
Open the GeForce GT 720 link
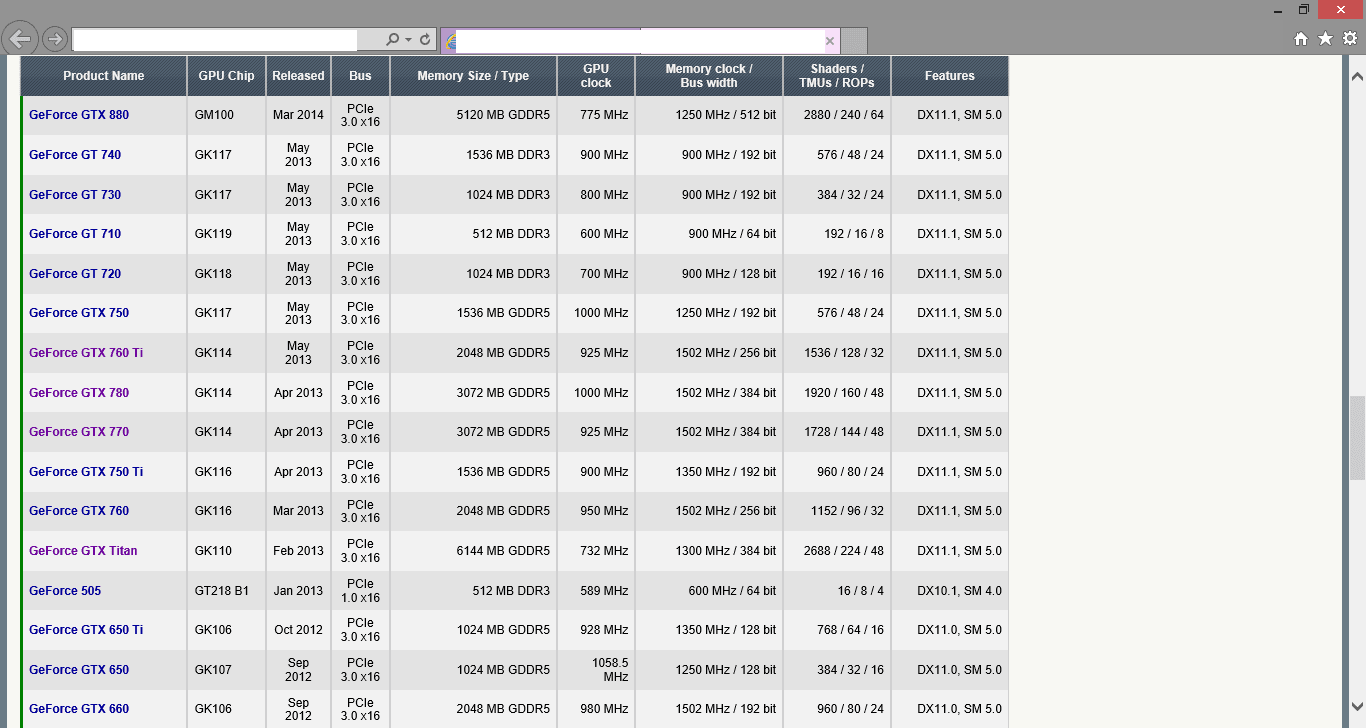pyautogui.click(x=75, y=274)
